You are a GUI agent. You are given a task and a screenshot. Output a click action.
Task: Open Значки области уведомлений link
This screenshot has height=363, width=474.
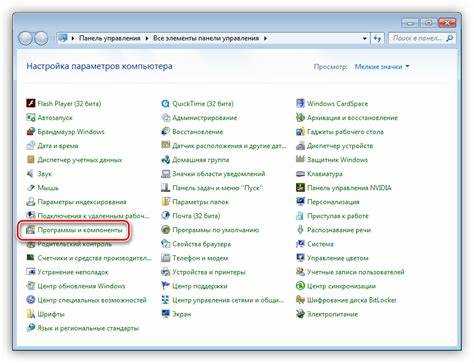pos(218,174)
